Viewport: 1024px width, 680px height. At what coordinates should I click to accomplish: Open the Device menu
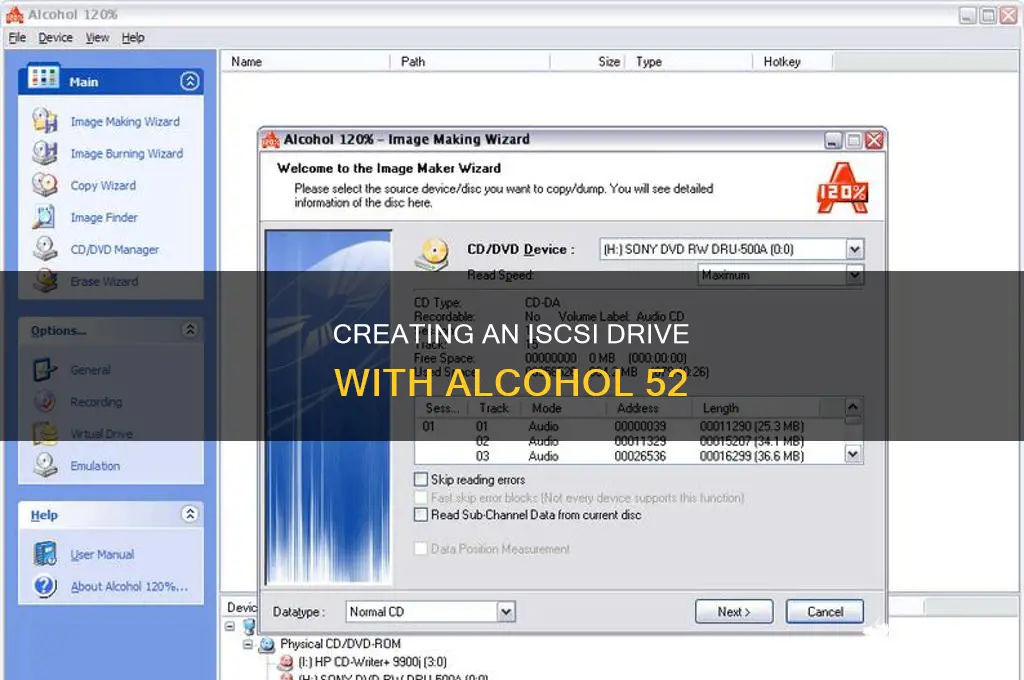pos(56,37)
